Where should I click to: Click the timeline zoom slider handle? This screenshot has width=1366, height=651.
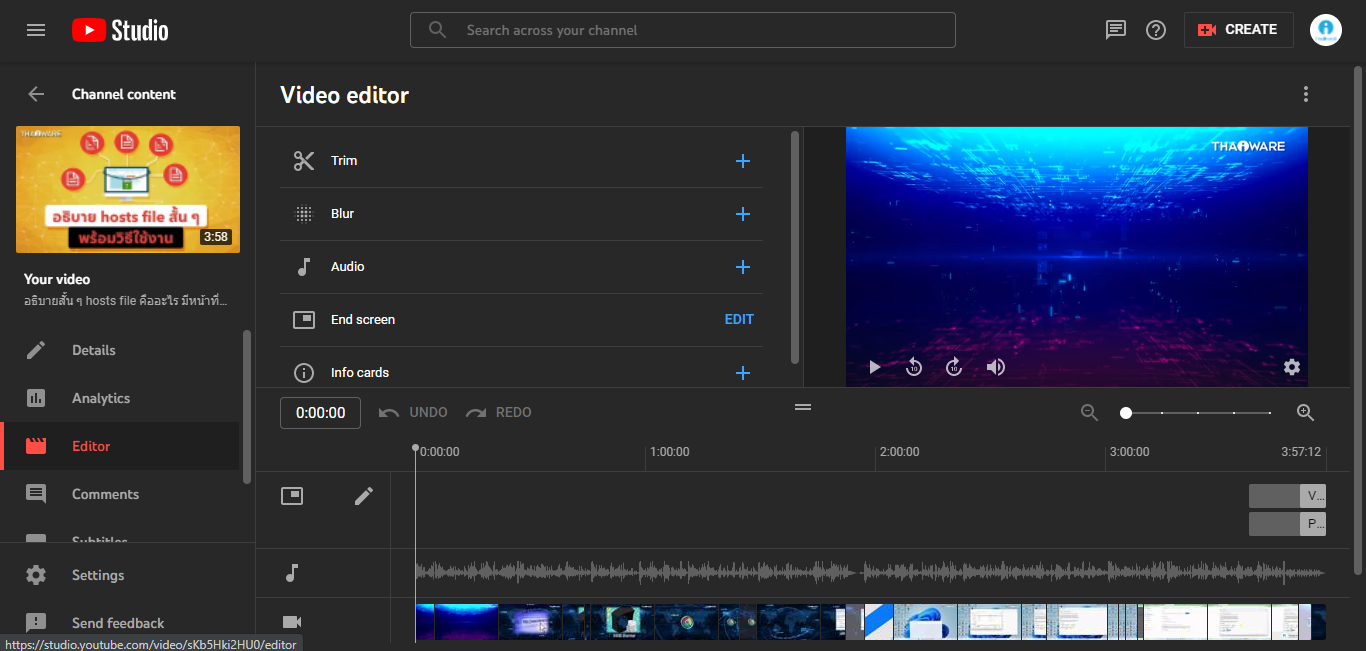tap(1126, 413)
